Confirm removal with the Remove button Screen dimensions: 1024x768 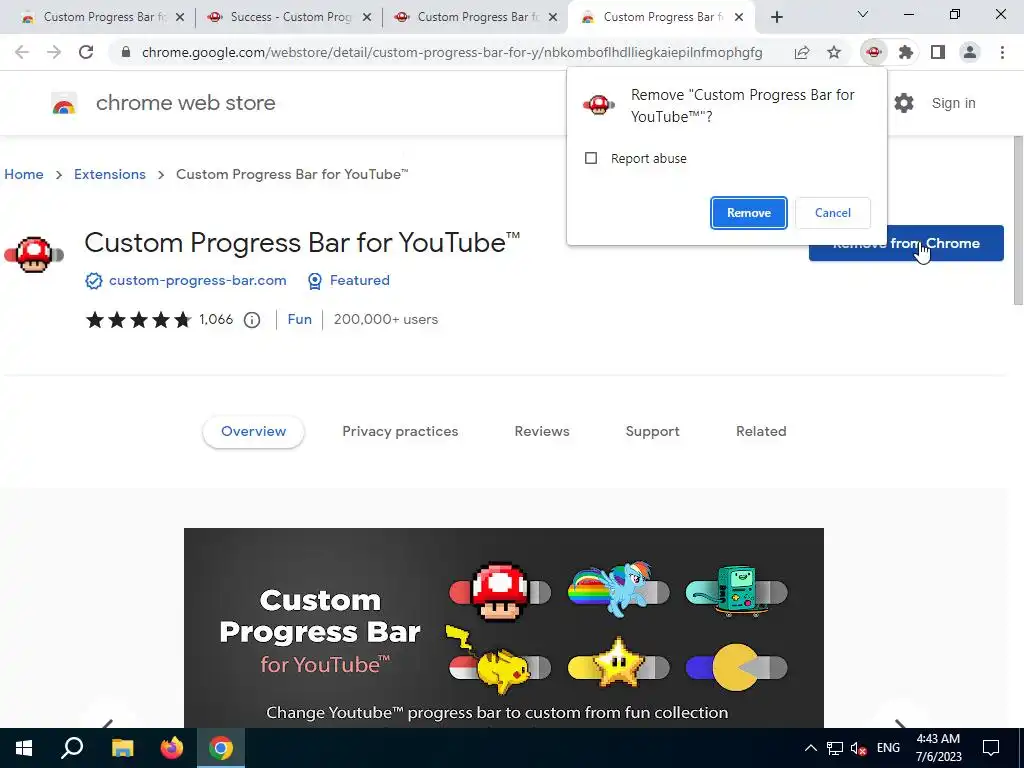748,213
